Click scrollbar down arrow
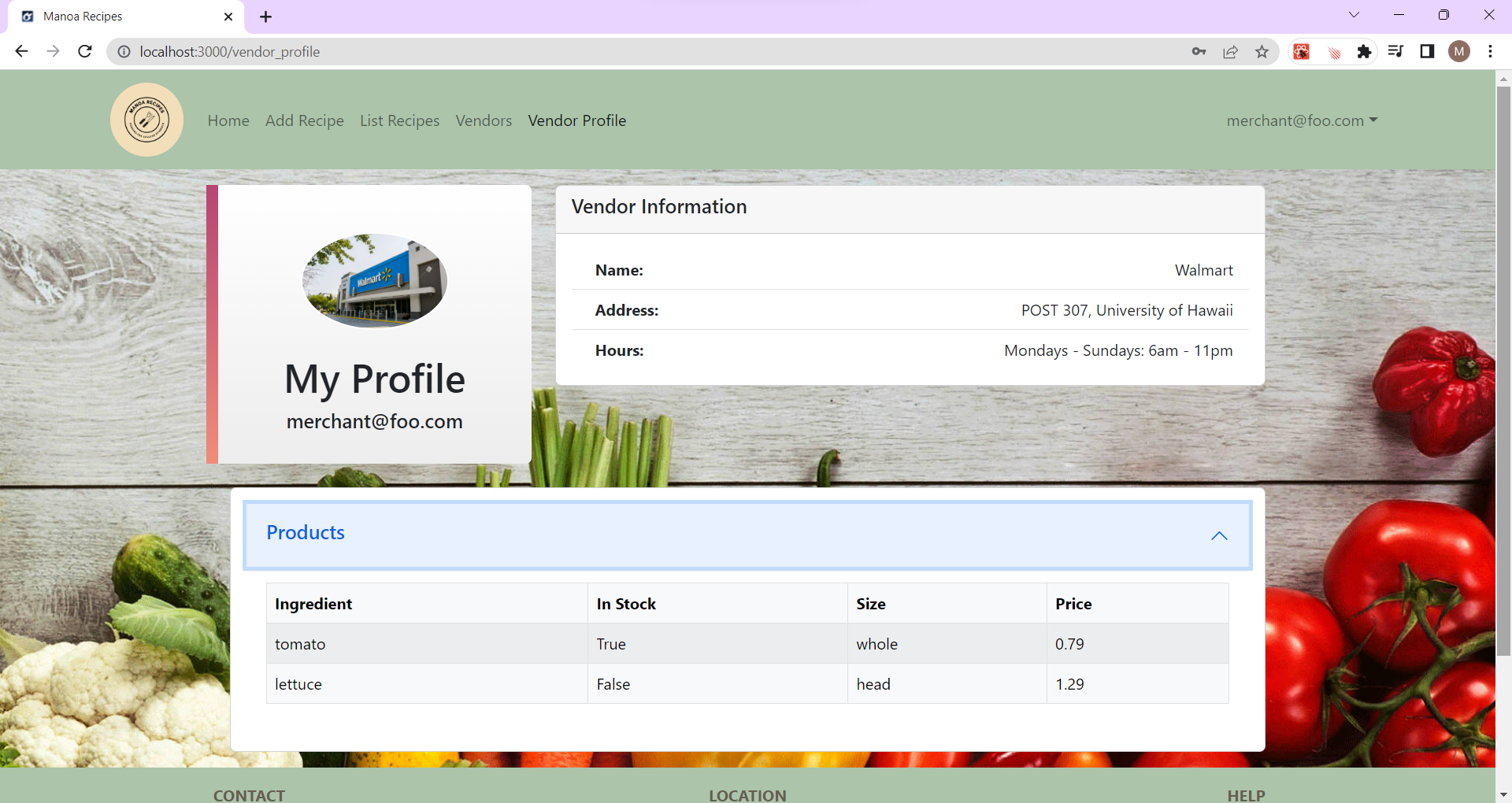The height and width of the screenshot is (803, 1512). (1503, 794)
